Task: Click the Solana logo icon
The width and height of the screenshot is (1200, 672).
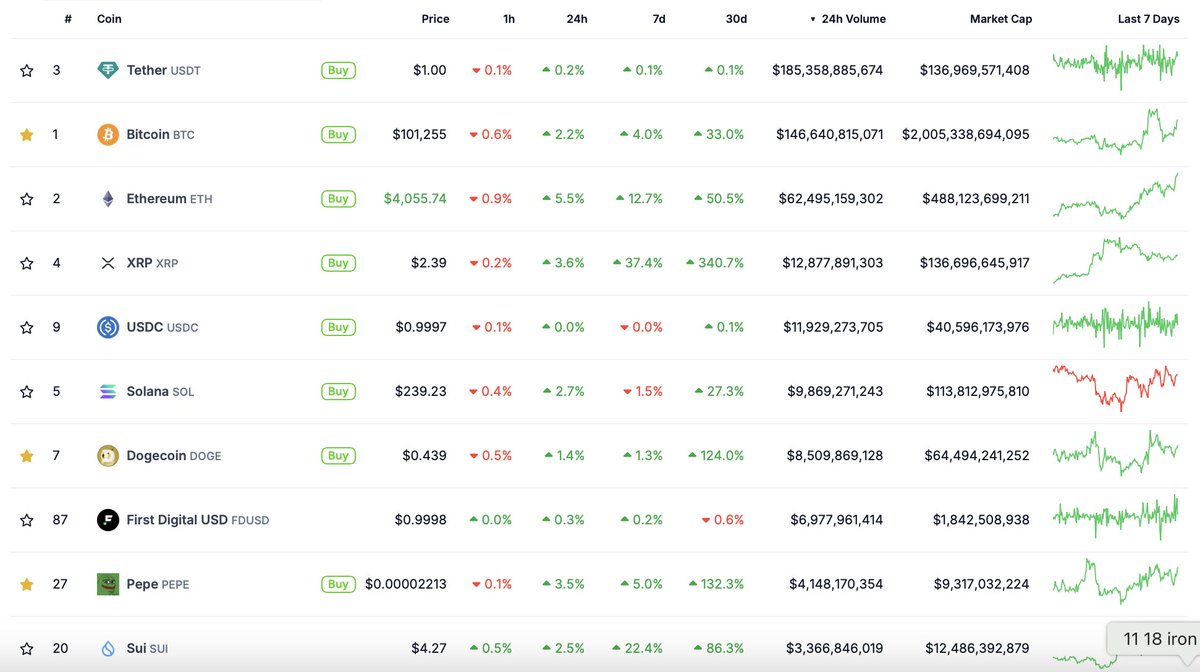Action: pos(107,391)
